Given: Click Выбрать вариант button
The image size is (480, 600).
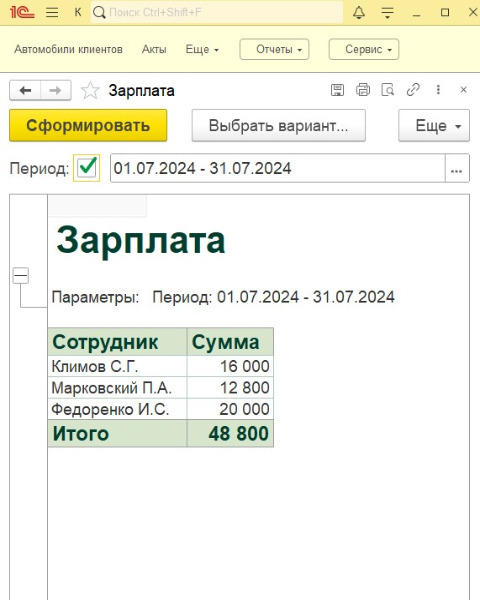Looking at the screenshot, I should 279,126.
